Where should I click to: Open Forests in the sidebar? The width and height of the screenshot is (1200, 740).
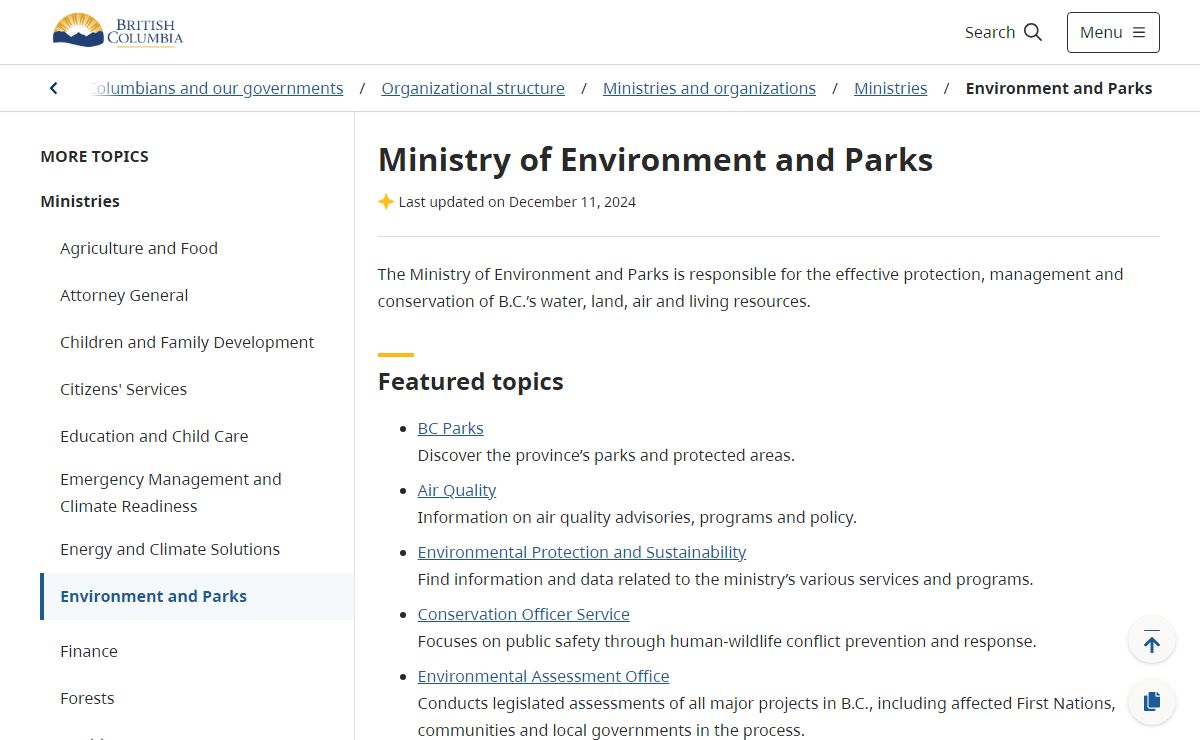pos(87,698)
